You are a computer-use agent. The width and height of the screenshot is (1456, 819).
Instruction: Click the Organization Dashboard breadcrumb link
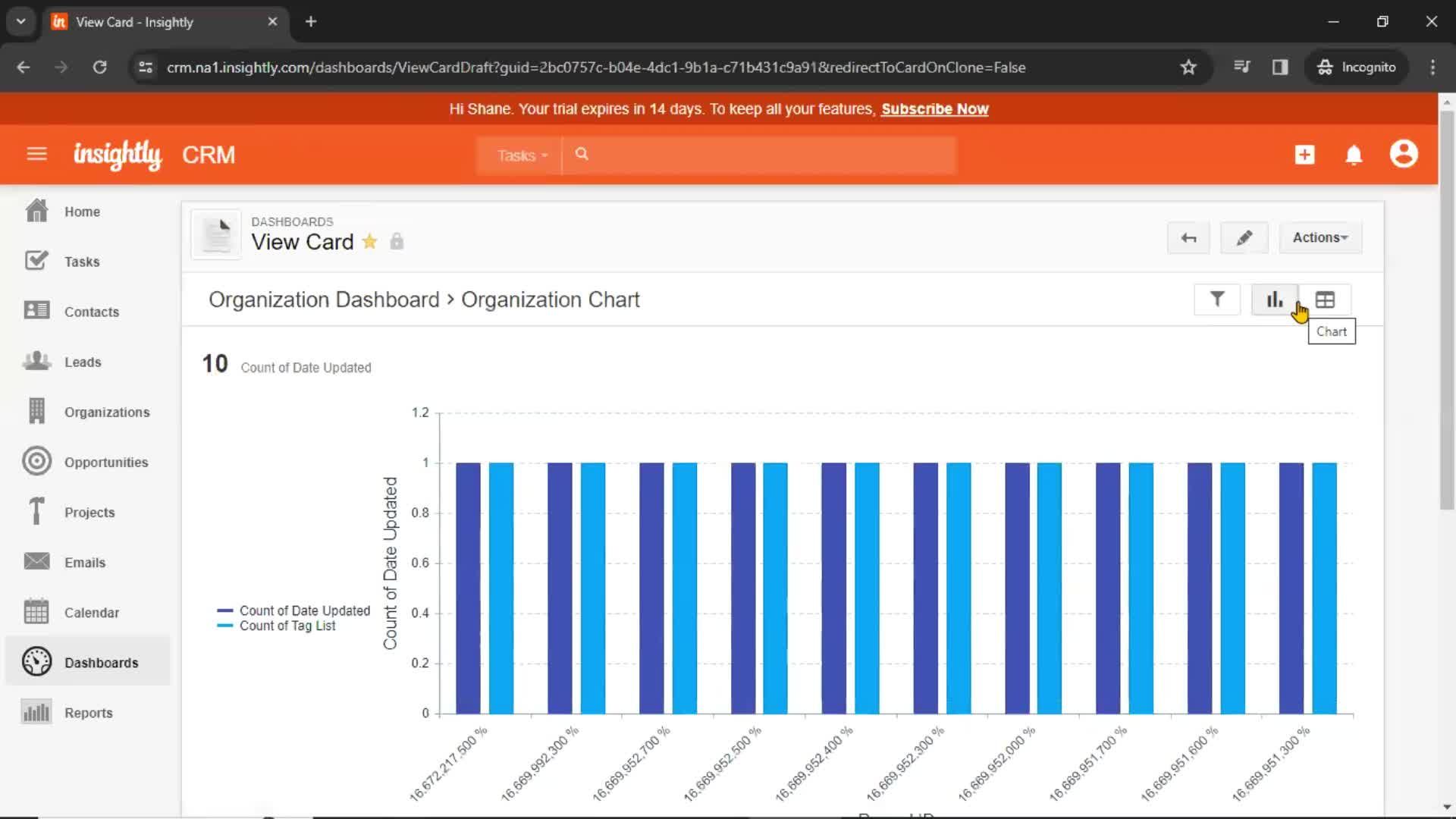324,299
